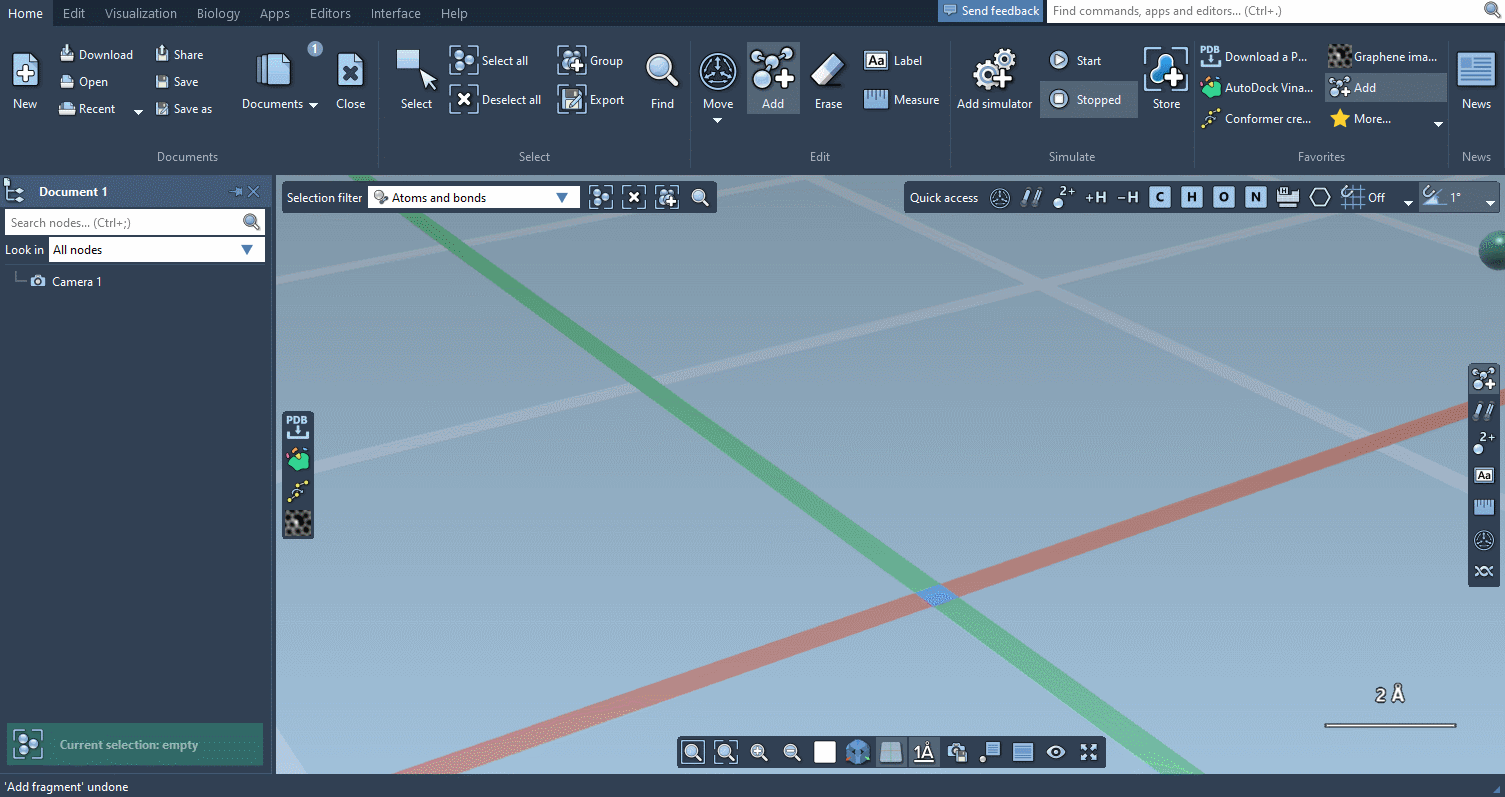Toggle the Carbon element button in Quick access
Image resolution: width=1505 pixels, height=797 pixels.
coord(1159,197)
